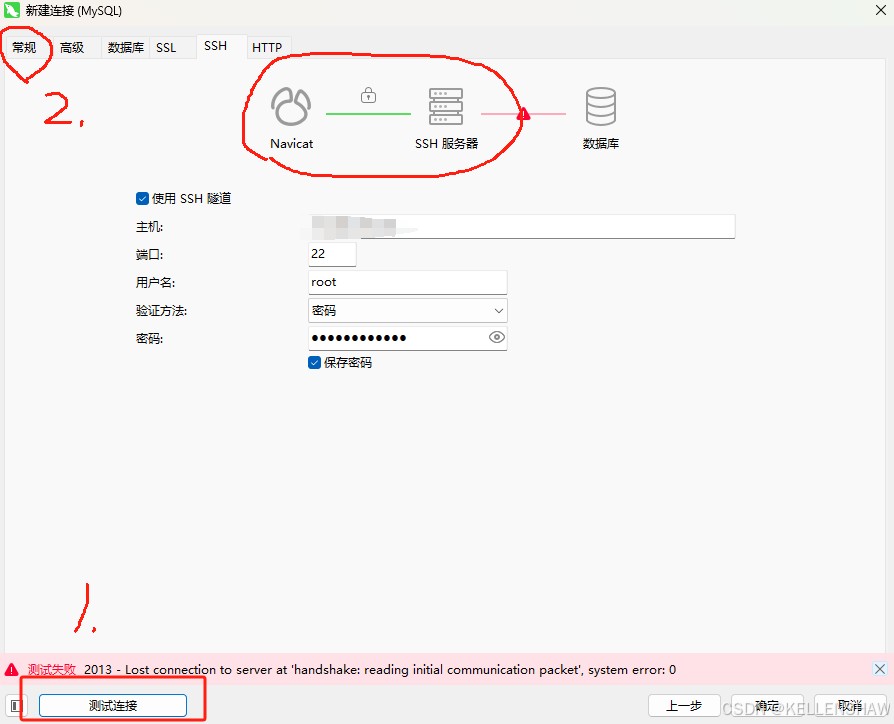Toggle the 保存密码 checkbox
Image resolution: width=894 pixels, height=724 pixels.
[x=314, y=363]
